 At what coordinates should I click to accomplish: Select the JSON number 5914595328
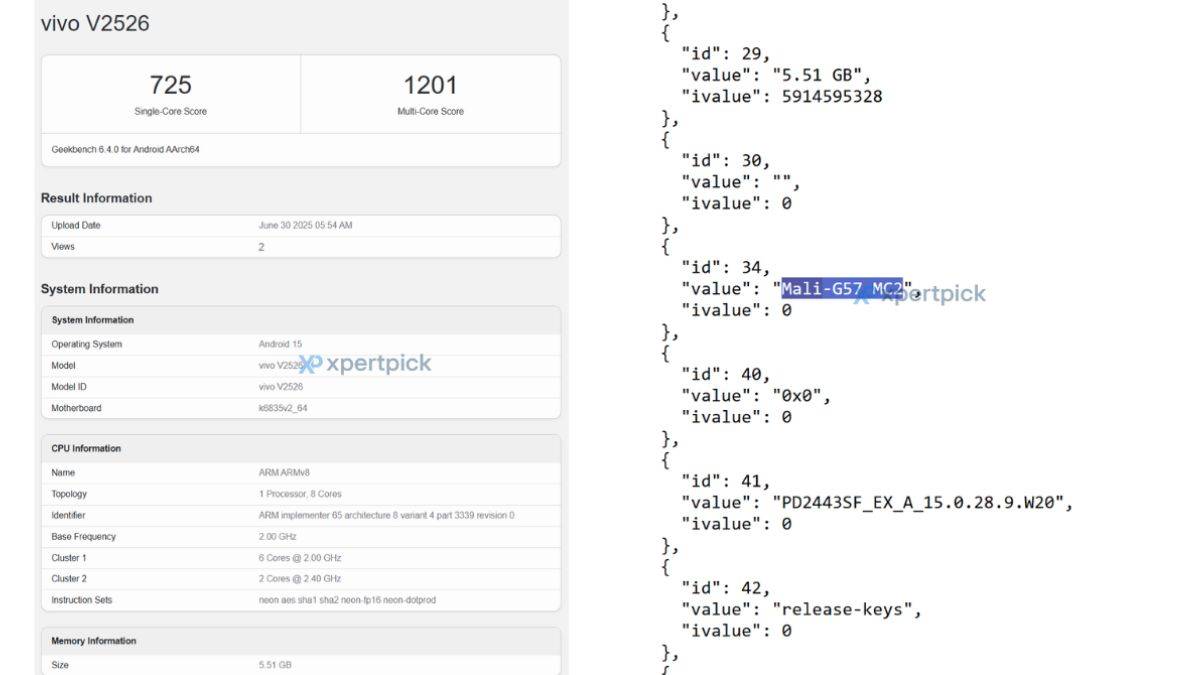coord(832,97)
